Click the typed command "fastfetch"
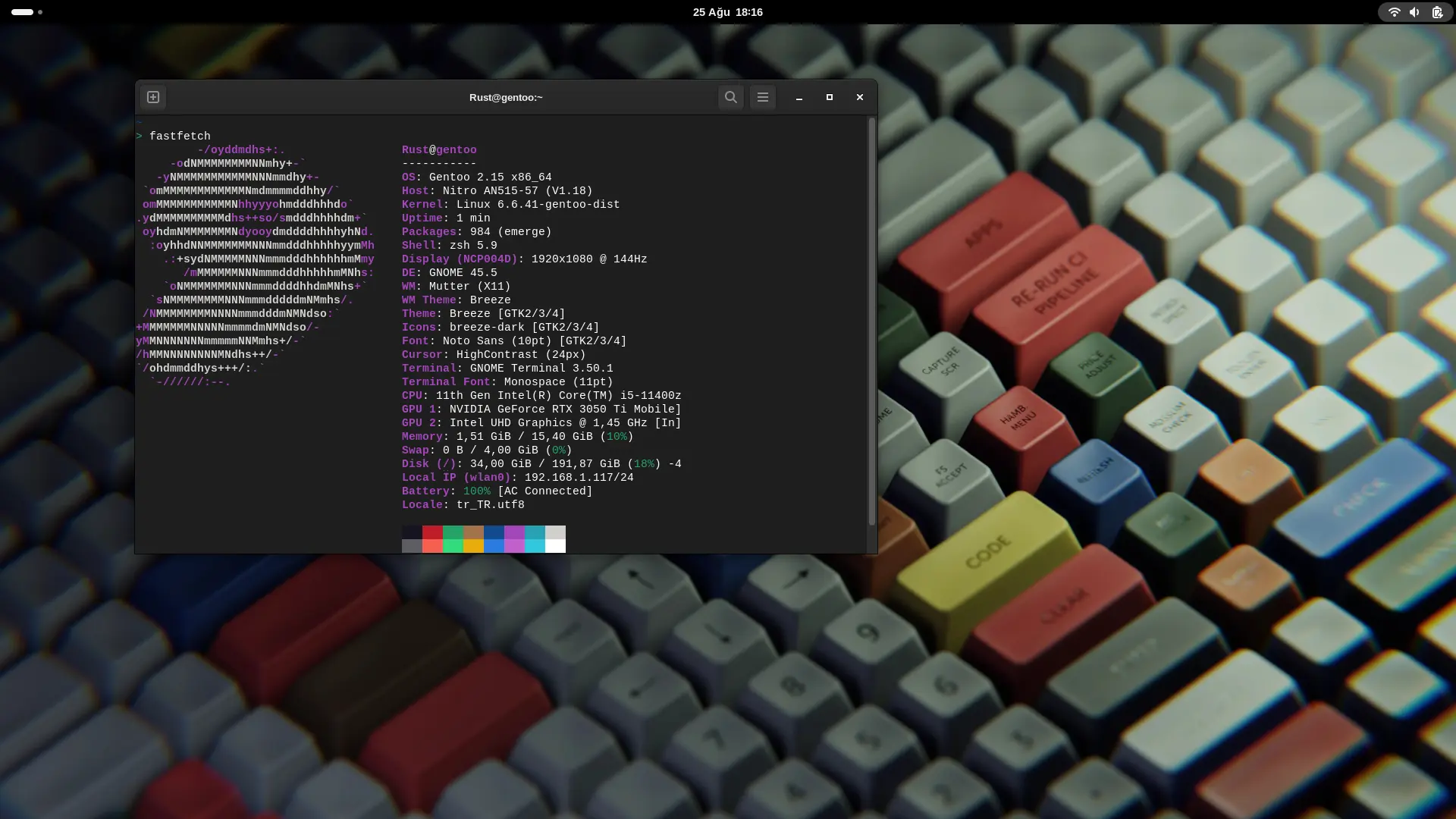Screen dimensions: 1456x819 tap(180, 136)
